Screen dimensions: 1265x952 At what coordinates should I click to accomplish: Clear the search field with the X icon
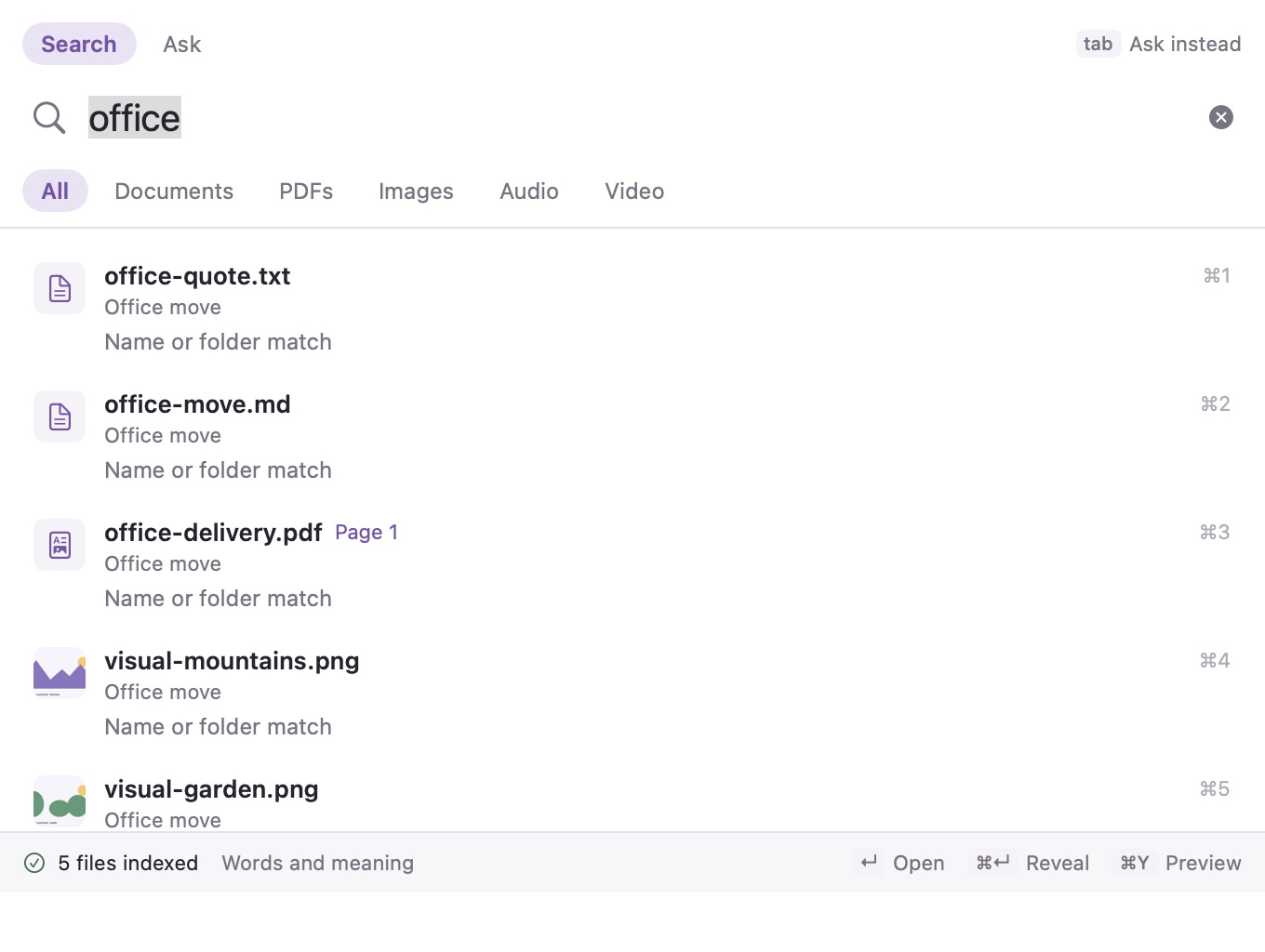point(1221,117)
